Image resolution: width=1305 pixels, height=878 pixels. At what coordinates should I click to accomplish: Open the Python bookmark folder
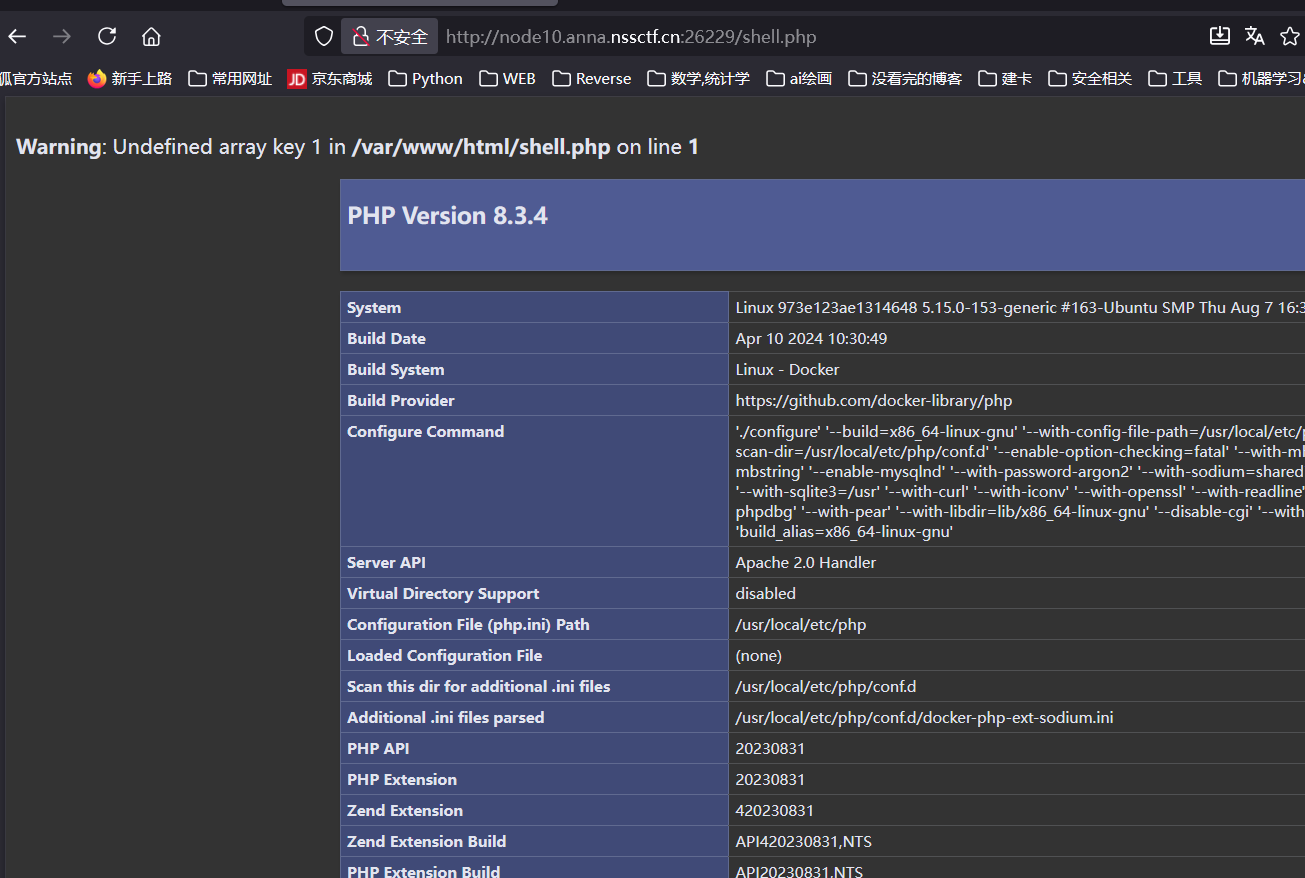coord(426,78)
